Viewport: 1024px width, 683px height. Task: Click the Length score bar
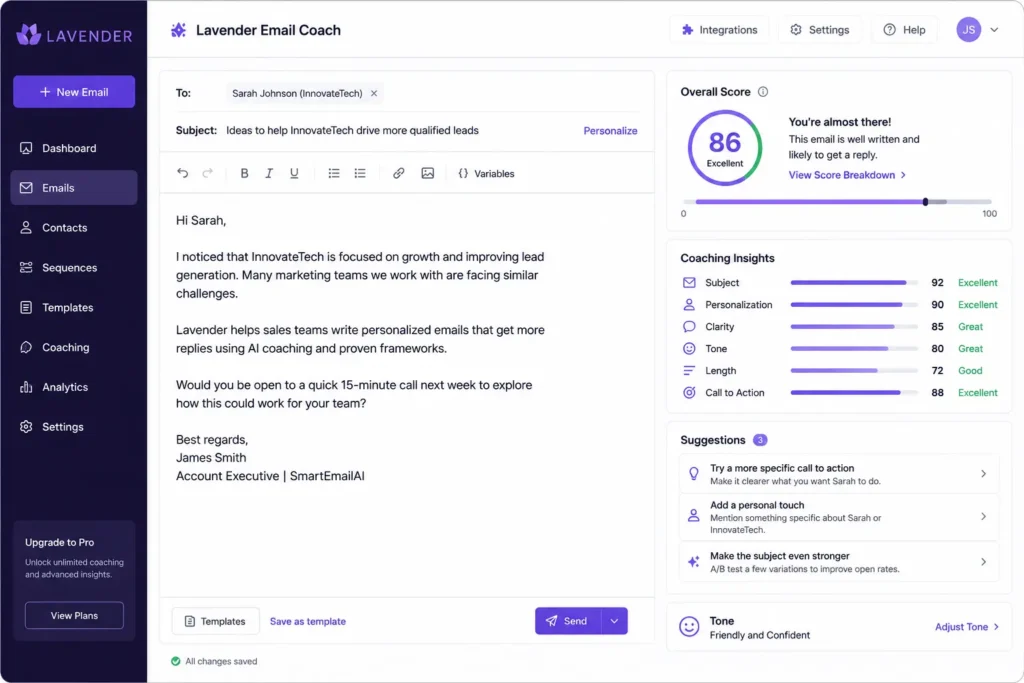854,371
